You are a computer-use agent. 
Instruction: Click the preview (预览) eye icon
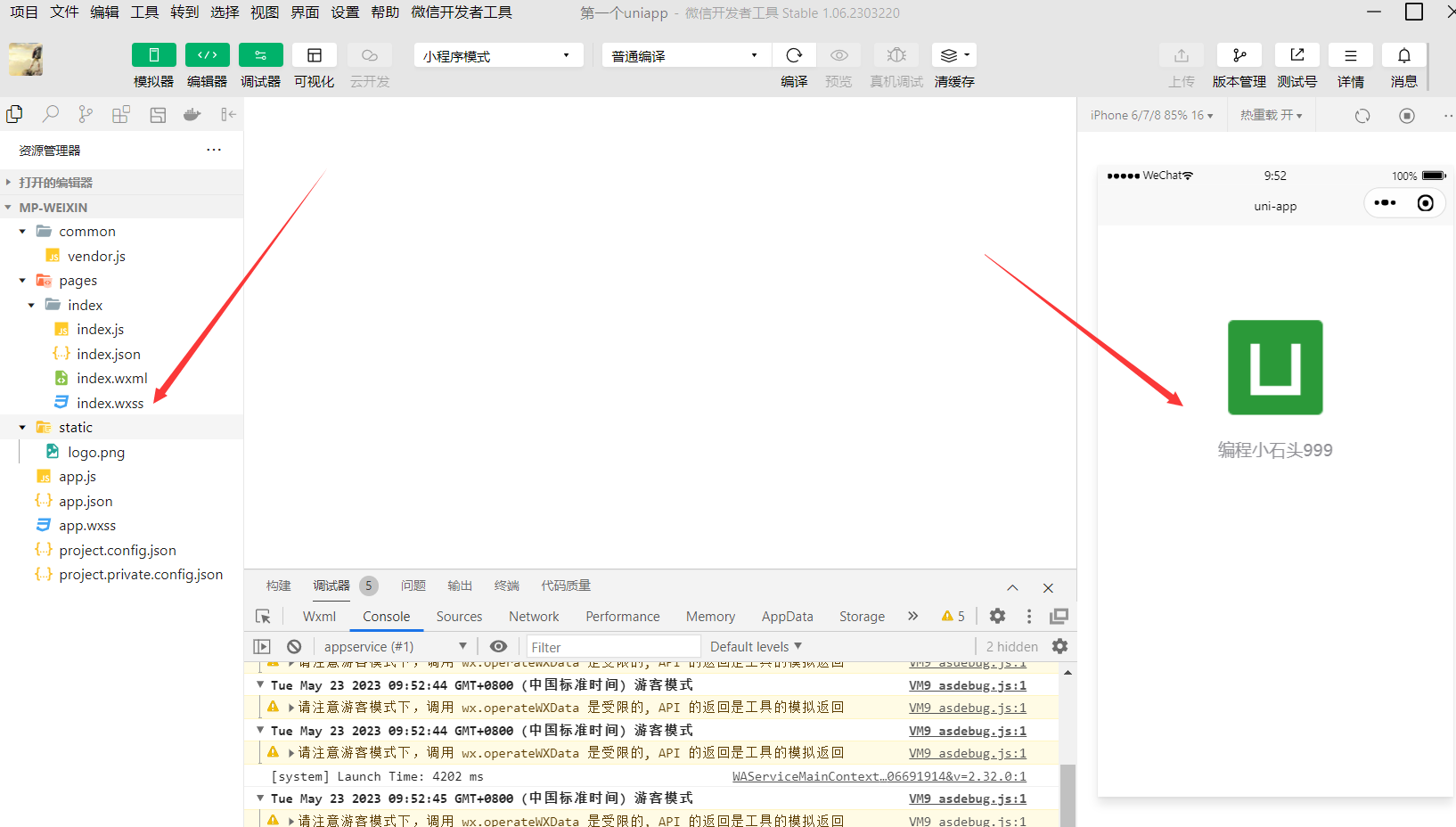(838, 55)
